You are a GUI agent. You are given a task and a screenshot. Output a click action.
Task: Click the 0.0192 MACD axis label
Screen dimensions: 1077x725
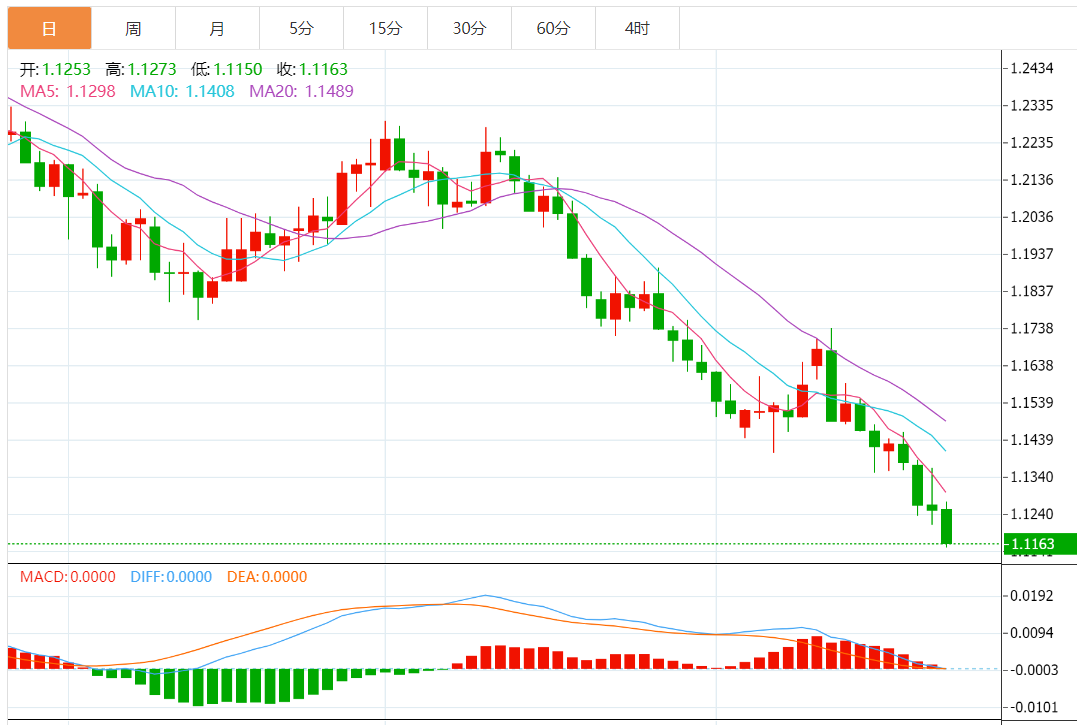1032,596
